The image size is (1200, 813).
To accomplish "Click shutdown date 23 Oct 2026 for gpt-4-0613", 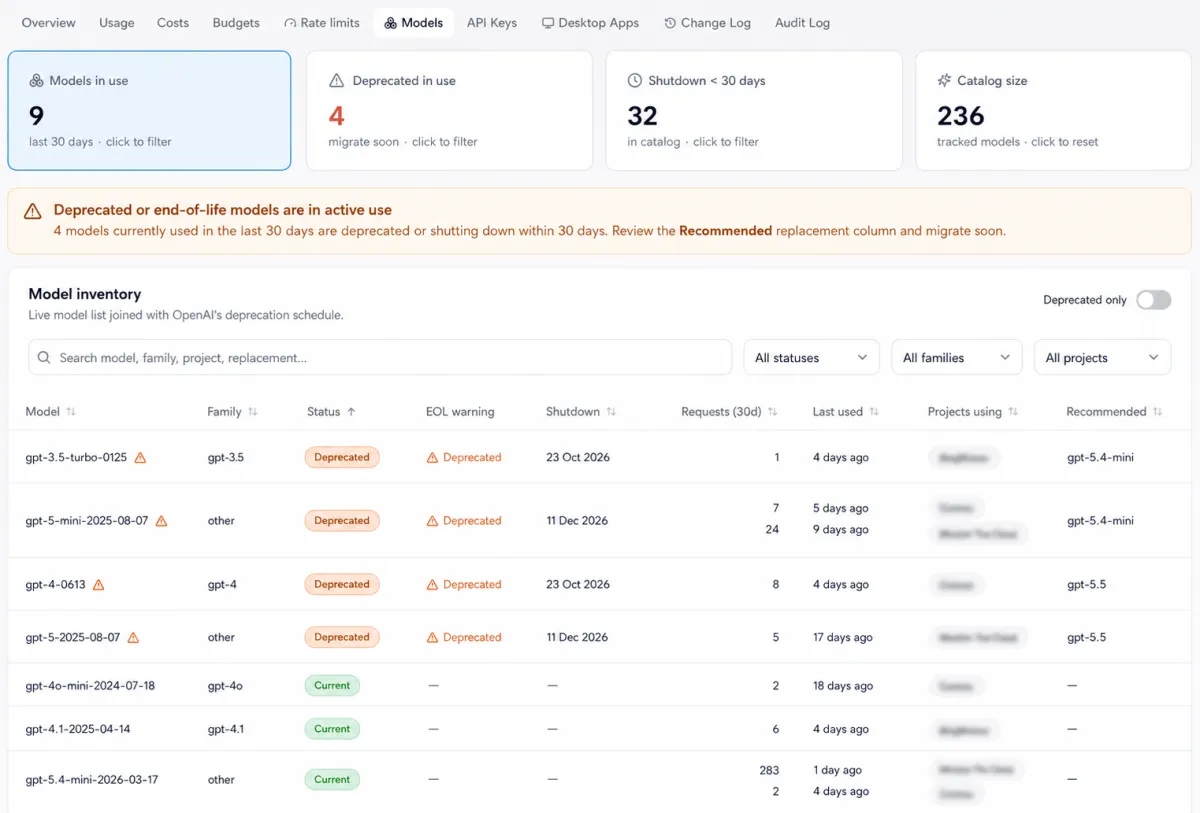I will coord(578,584).
